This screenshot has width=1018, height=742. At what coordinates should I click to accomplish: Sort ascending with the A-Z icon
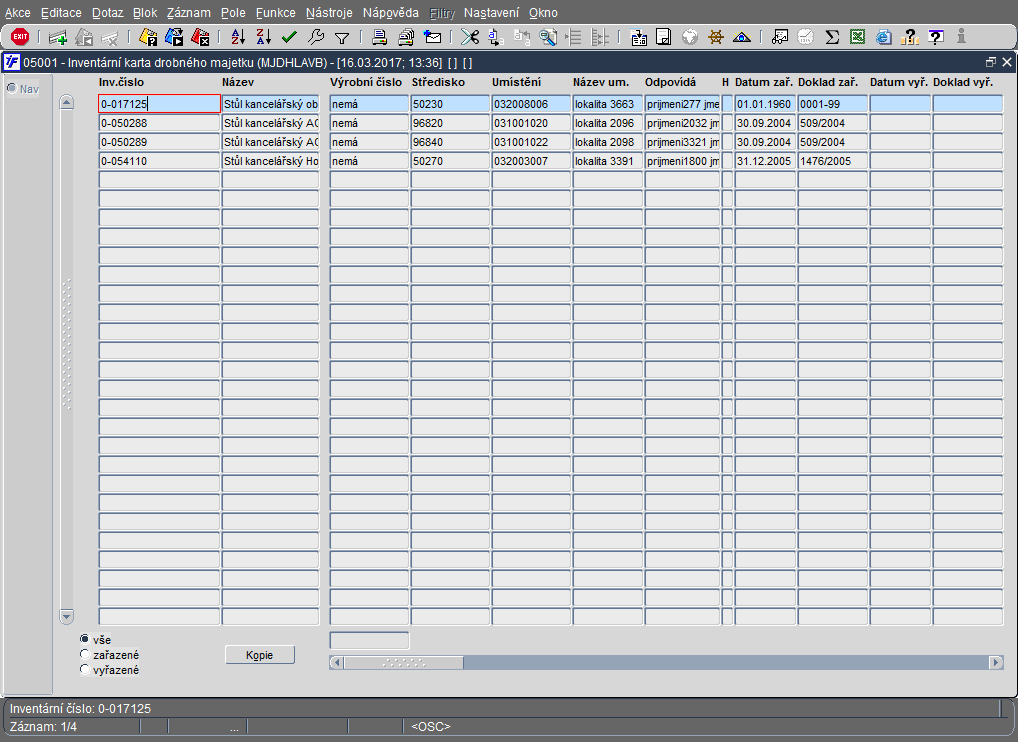point(238,37)
